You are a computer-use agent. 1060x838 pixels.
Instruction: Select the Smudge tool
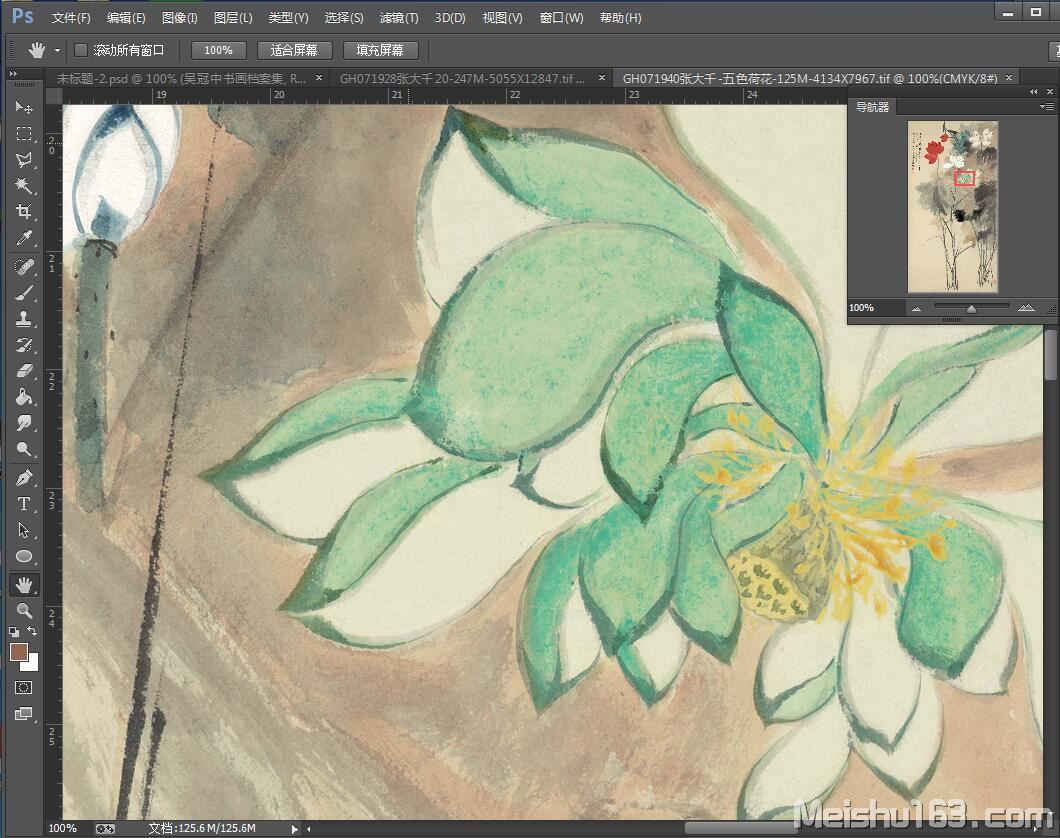[x=24, y=423]
